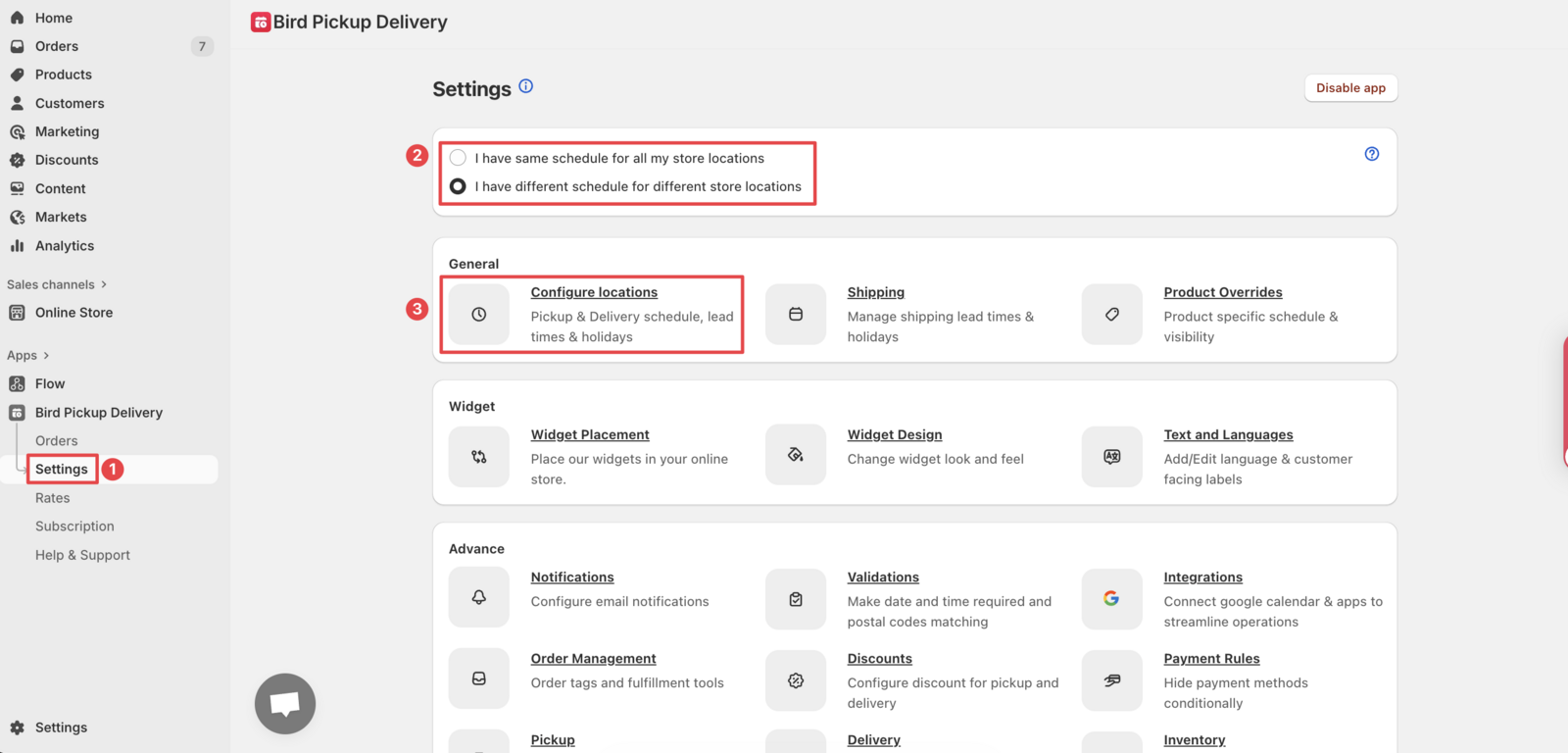Click the Widget Design paint bucket icon
1568x753 pixels.
[796, 457]
